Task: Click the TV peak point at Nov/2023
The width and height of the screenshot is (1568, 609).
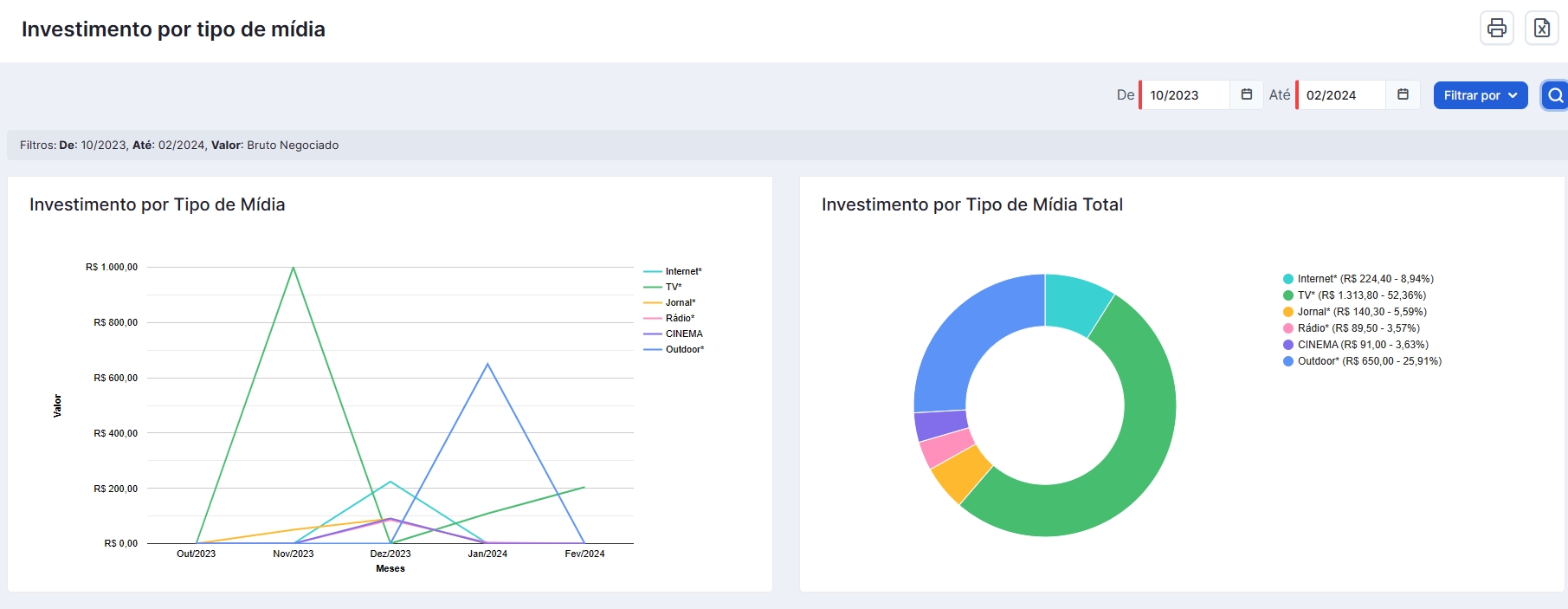Action: coord(294,267)
